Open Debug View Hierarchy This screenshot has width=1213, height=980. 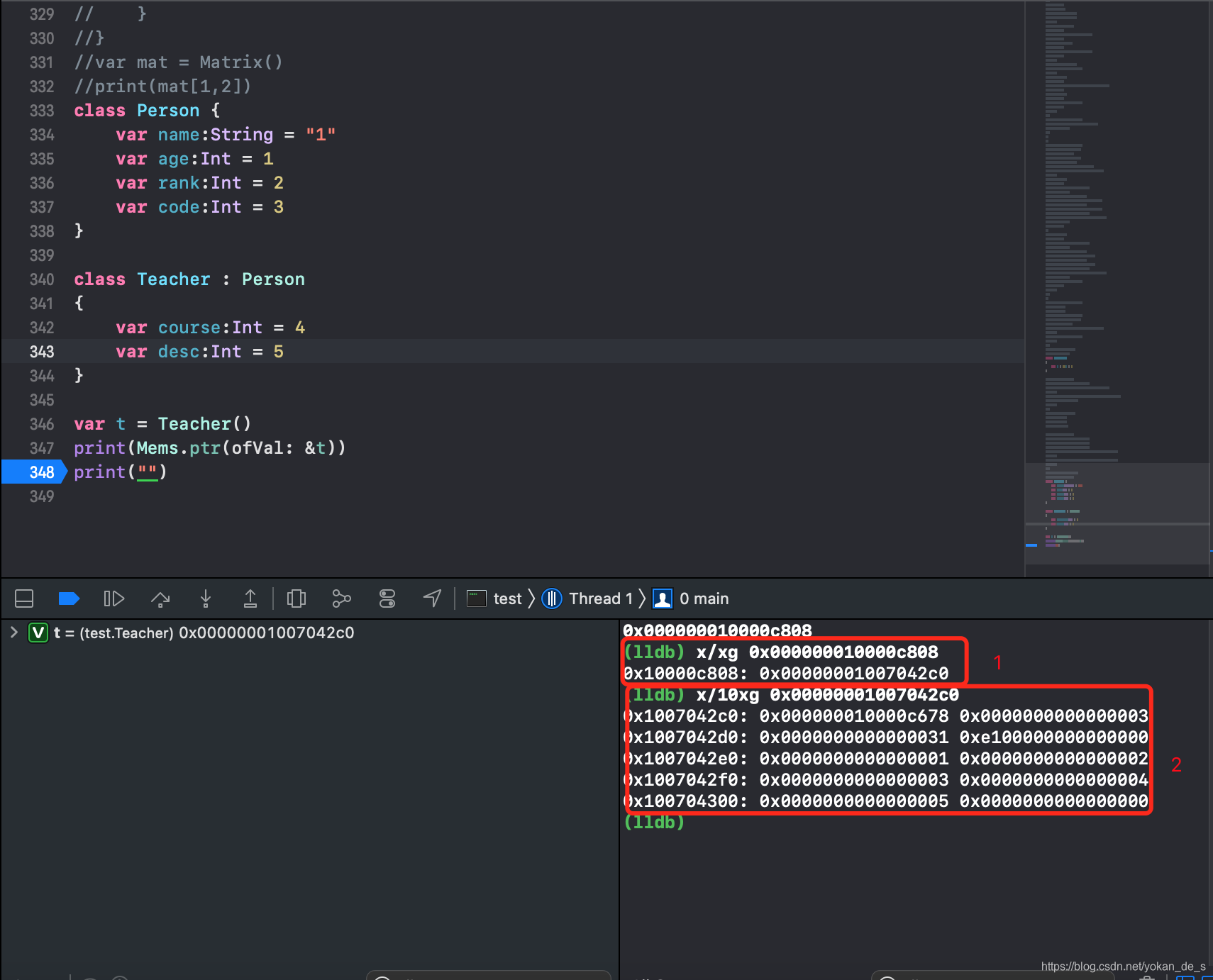[297, 598]
